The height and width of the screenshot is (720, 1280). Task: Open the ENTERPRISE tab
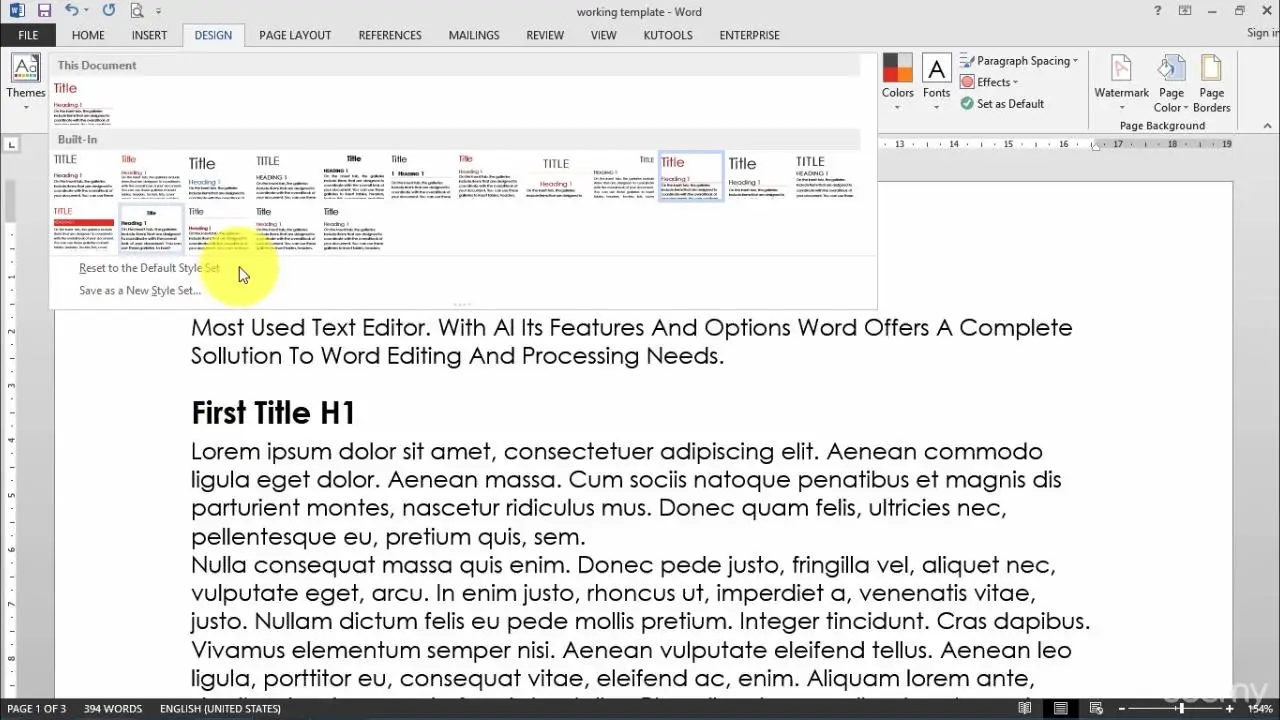coord(749,35)
